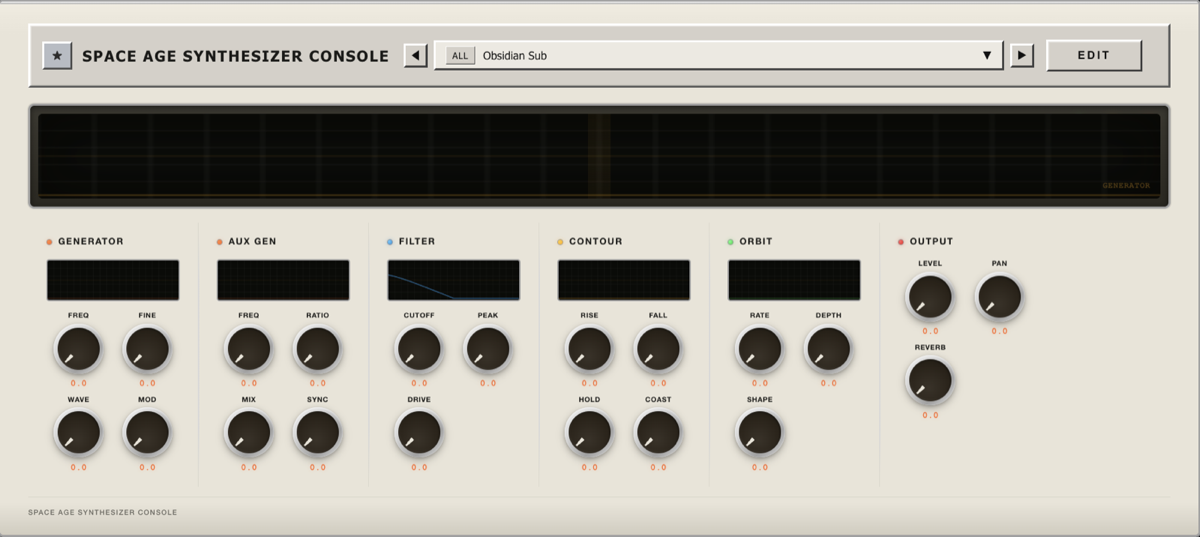Click the star favorite icon
The width and height of the screenshot is (1200, 537).
click(x=57, y=56)
